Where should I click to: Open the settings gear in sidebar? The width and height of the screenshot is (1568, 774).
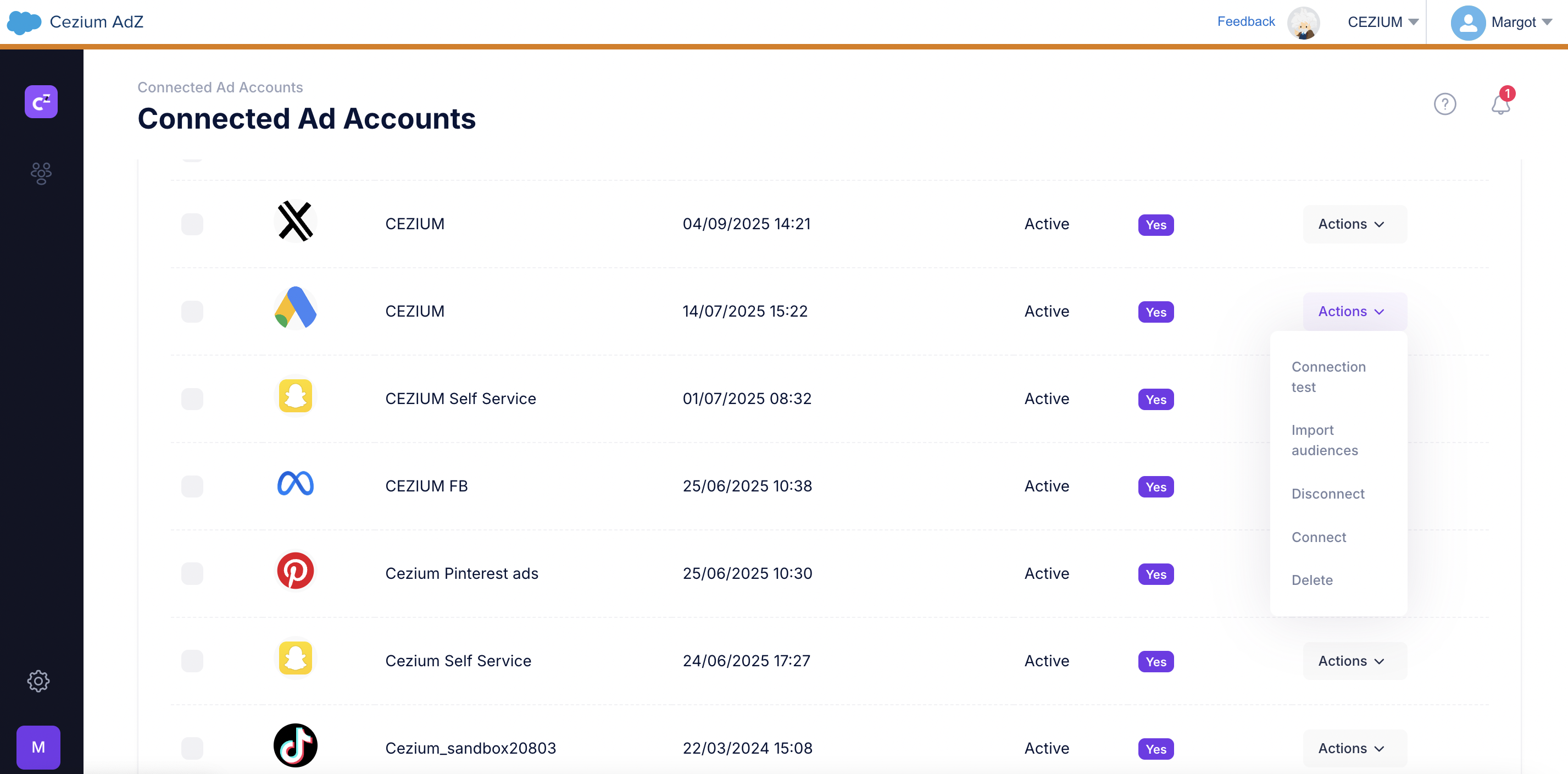[38, 681]
